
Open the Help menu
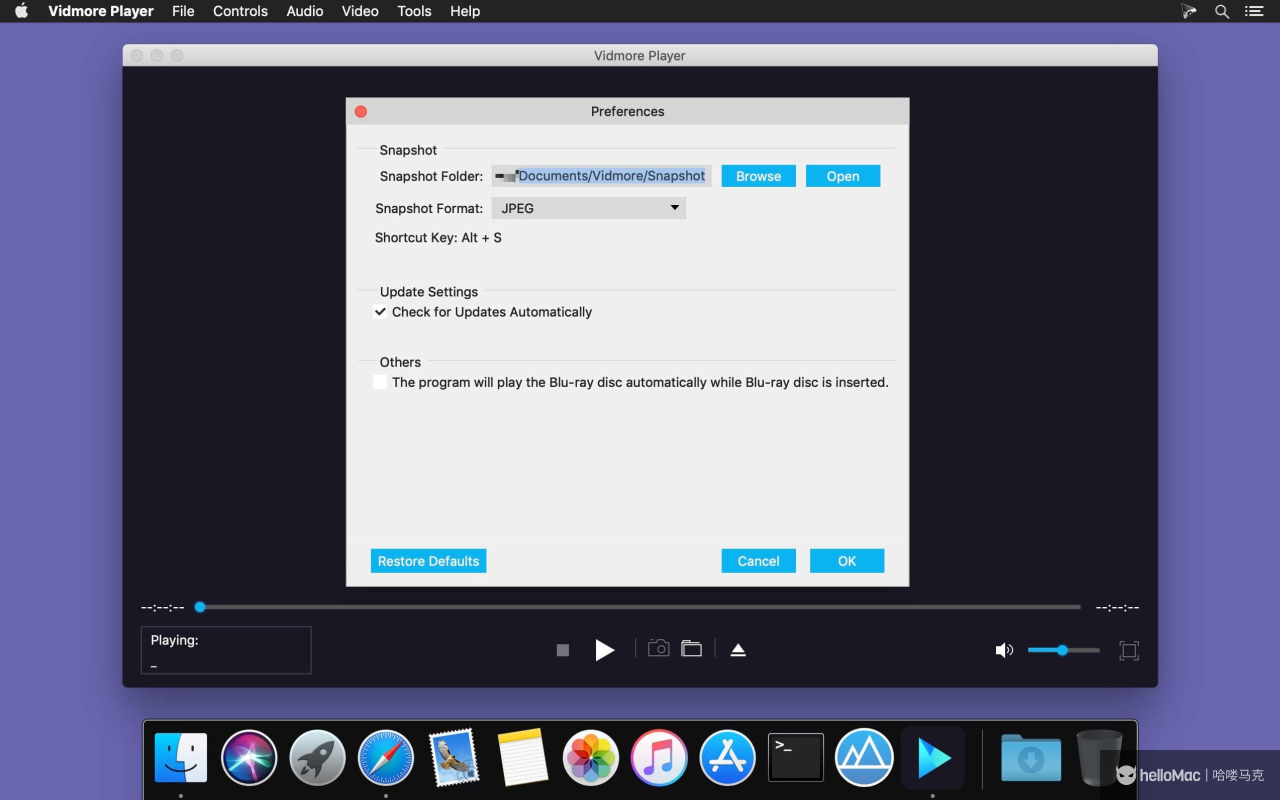click(465, 11)
